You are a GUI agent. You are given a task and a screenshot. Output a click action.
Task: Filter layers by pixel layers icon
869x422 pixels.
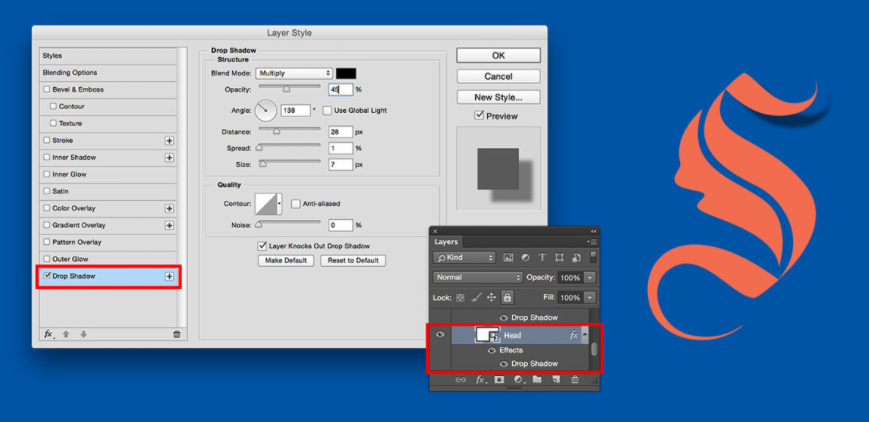508,258
